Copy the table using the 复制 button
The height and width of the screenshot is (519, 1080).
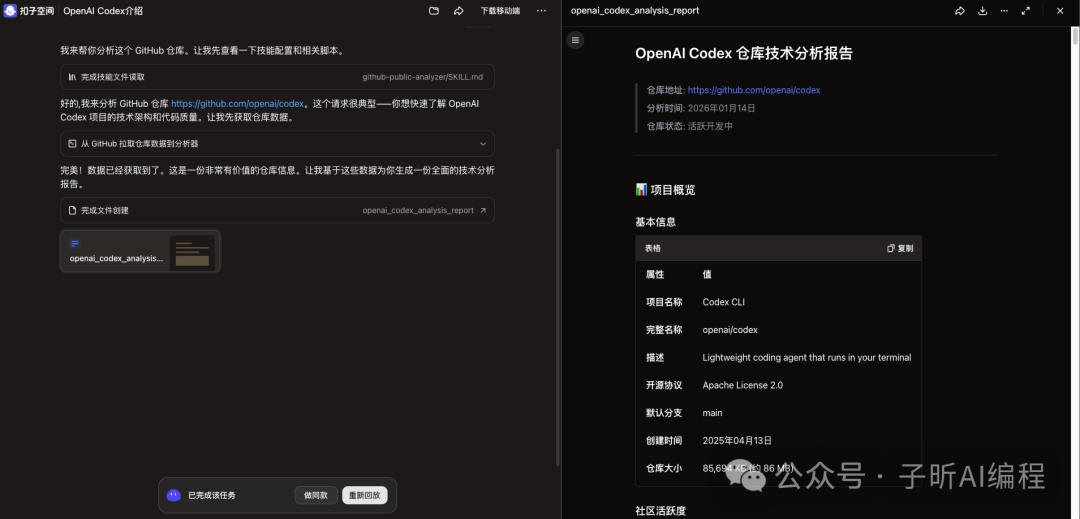900,248
